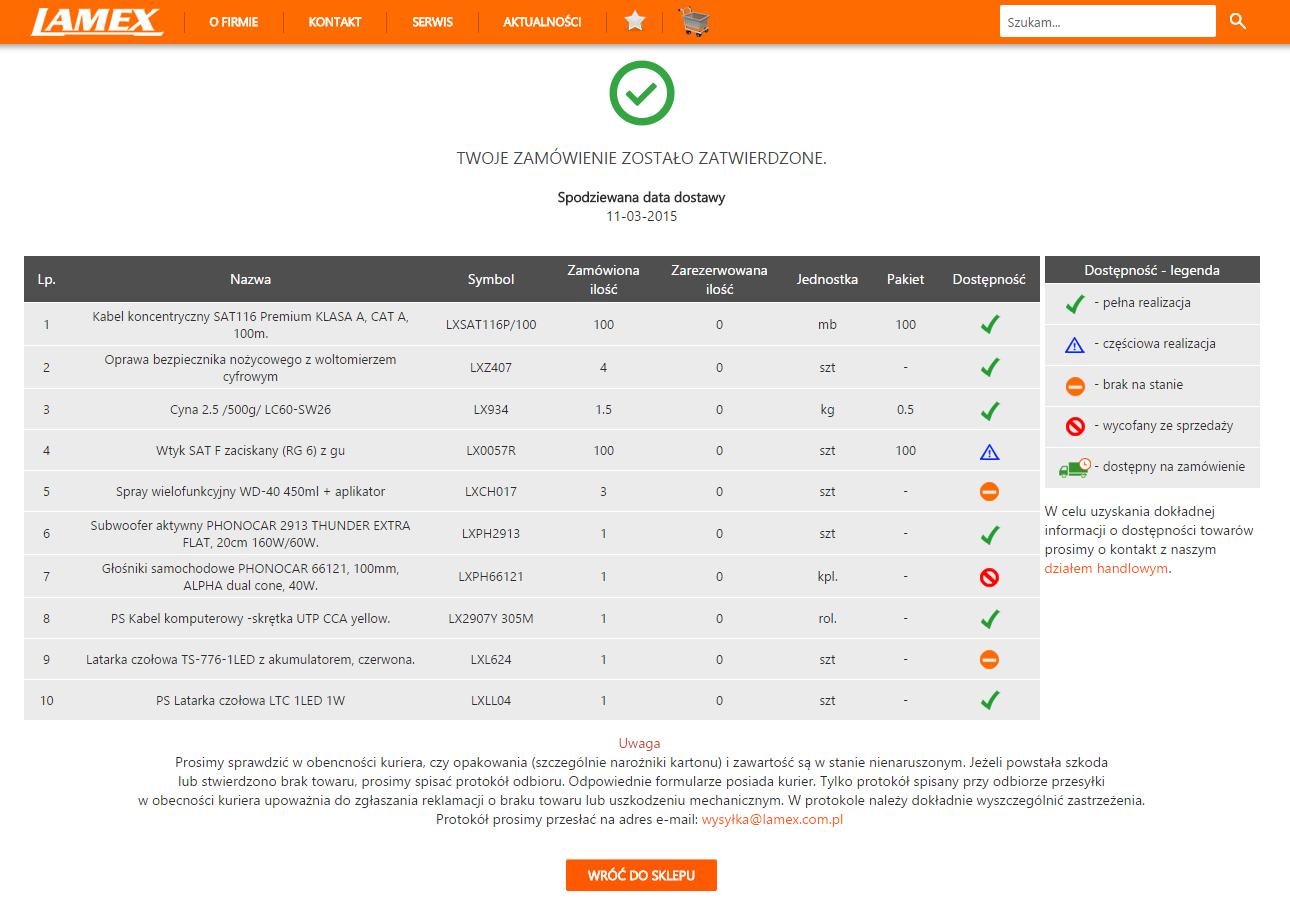1290x924 pixels.
Task: Open the KONTAKT menu item
Action: (335, 22)
